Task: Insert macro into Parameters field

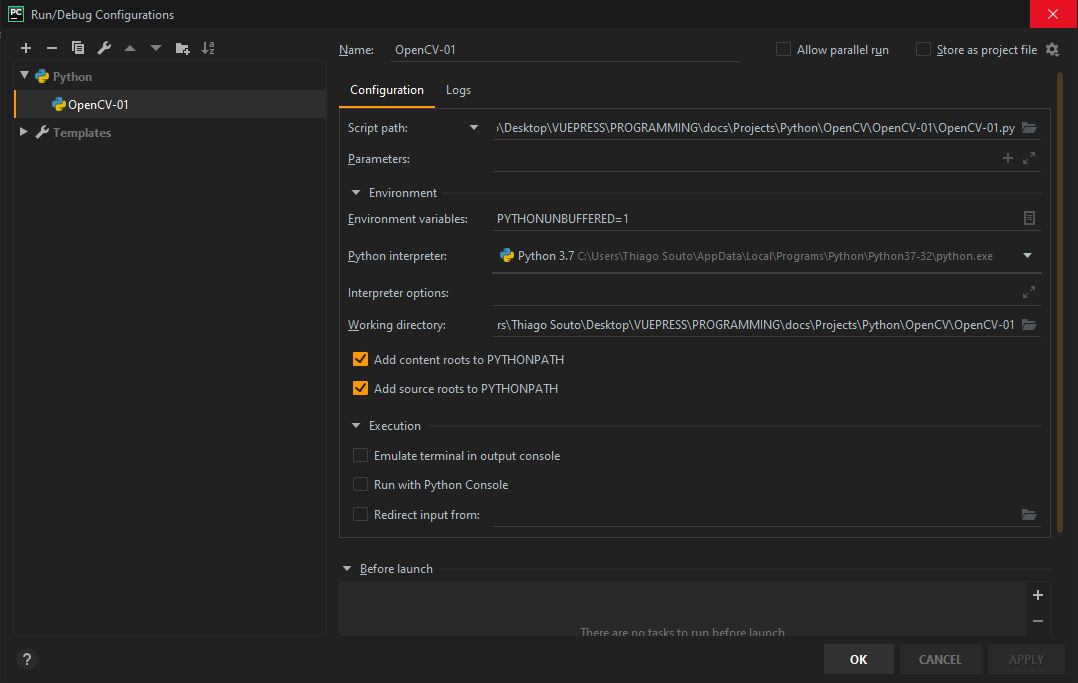Action: 1007,158
